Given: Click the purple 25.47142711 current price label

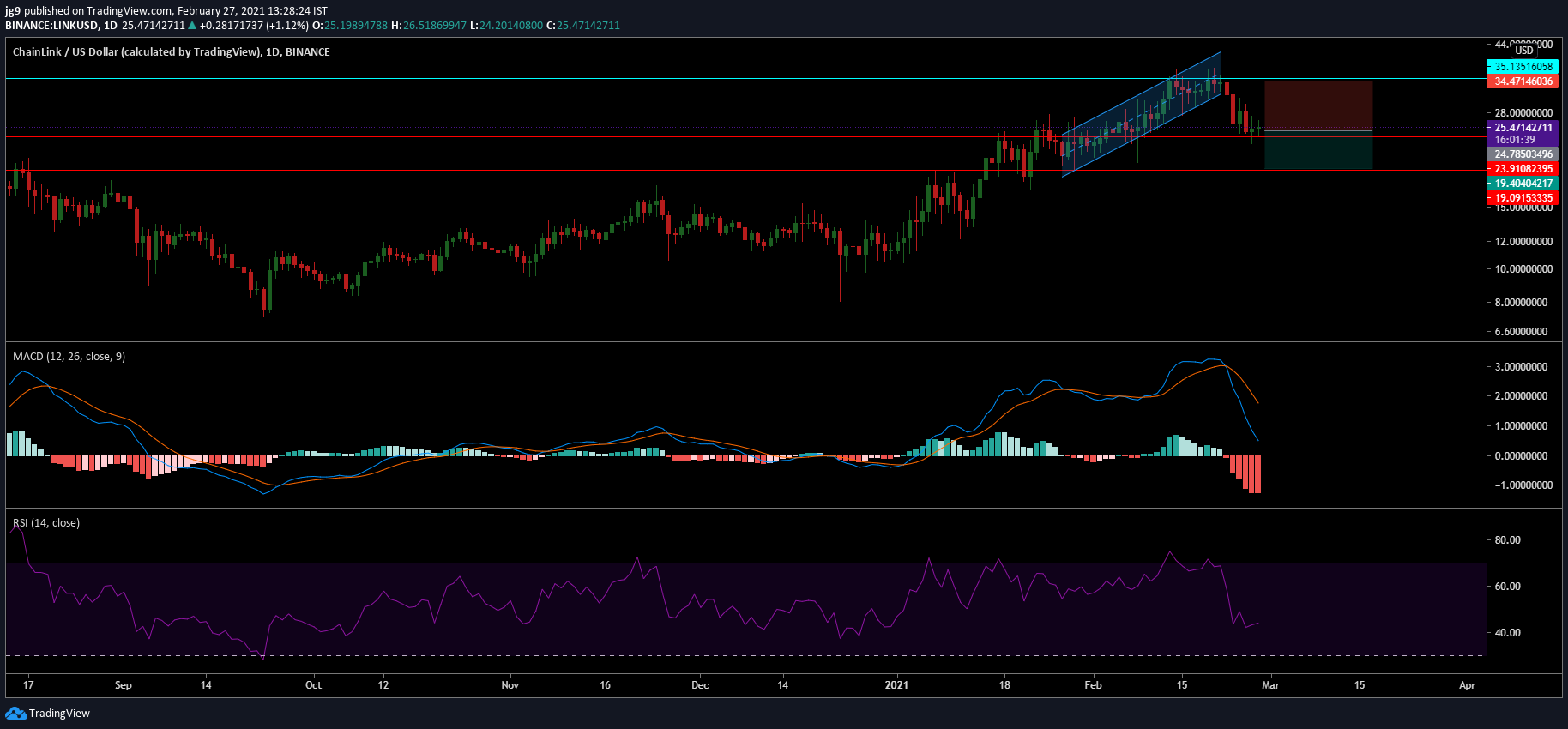Looking at the screenshot, I should (x=1523, y=128).
